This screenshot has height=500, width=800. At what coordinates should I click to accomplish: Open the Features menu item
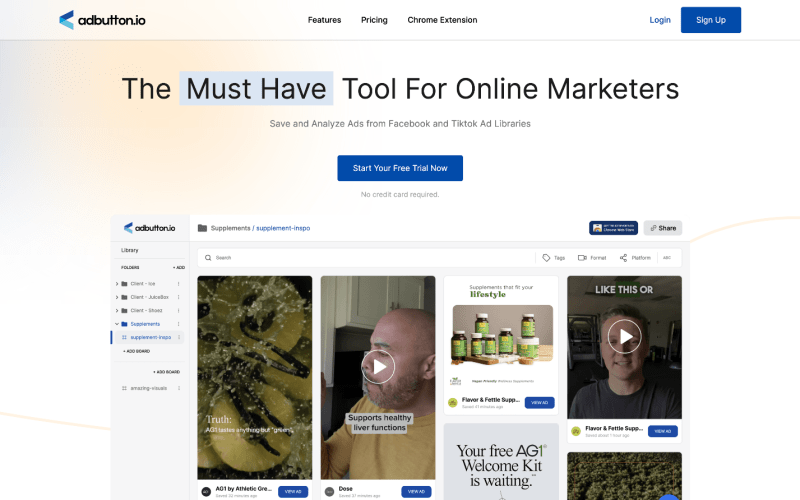click(x=324, y=20)
